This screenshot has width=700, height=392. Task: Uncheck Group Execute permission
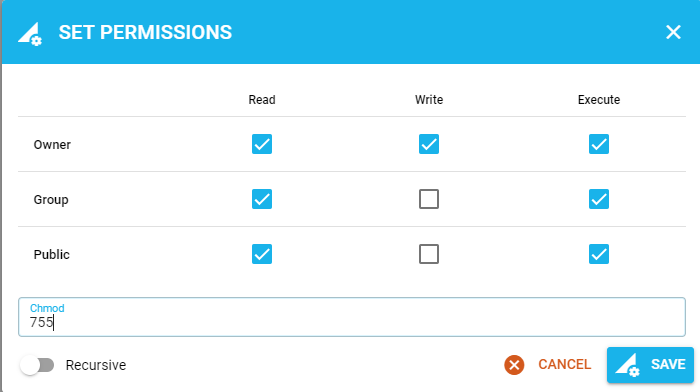point(599,199)
